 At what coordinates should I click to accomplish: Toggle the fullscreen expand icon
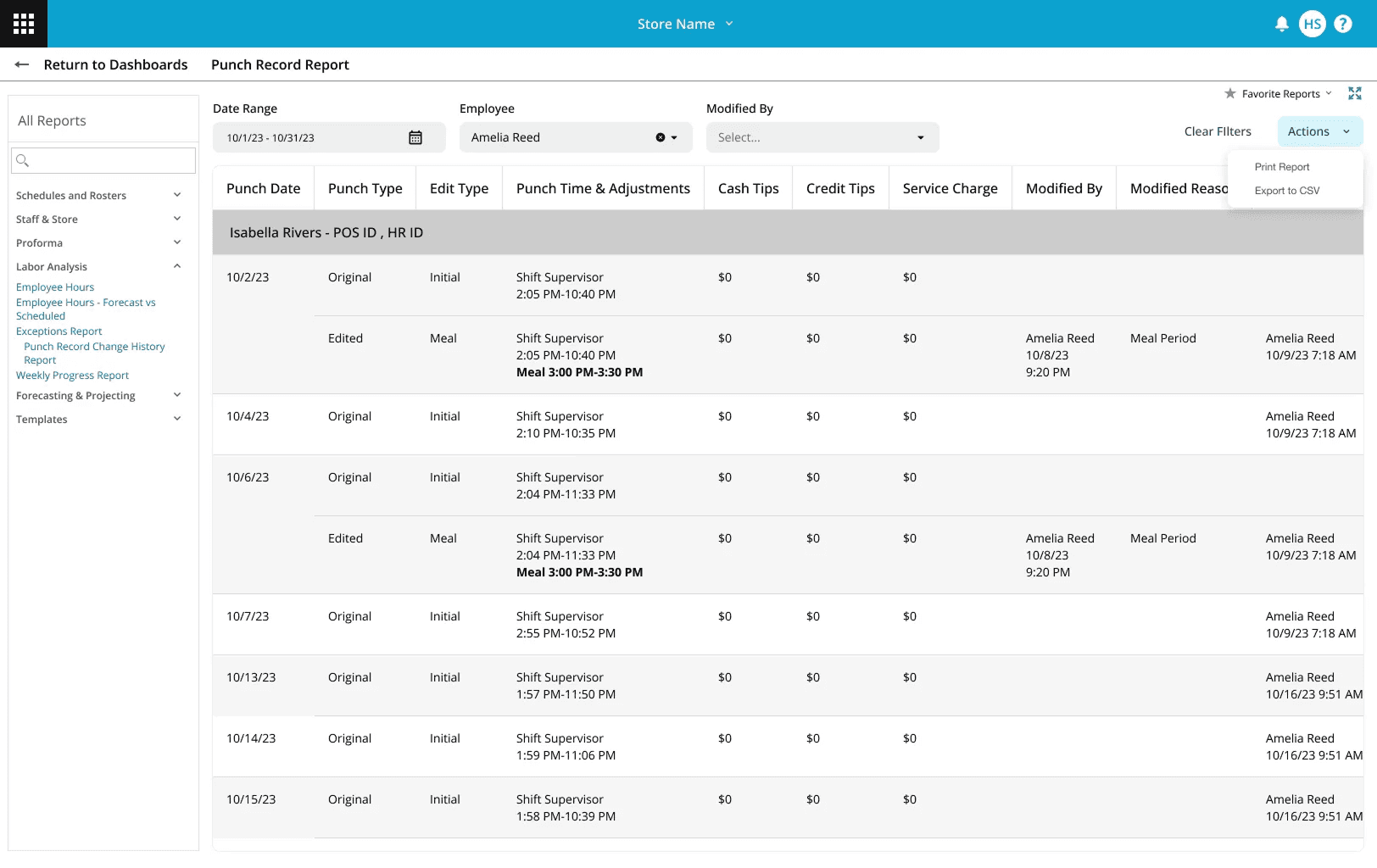pos(1355,93)
